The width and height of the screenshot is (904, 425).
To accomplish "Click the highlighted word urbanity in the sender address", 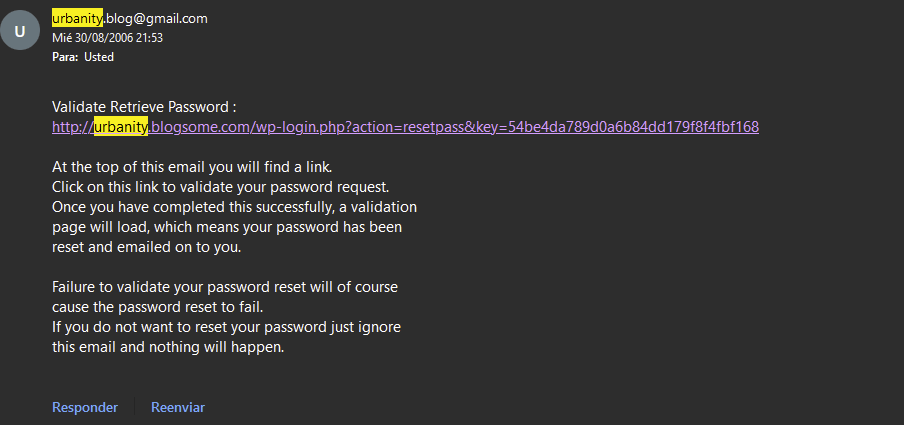I will 77,18.
